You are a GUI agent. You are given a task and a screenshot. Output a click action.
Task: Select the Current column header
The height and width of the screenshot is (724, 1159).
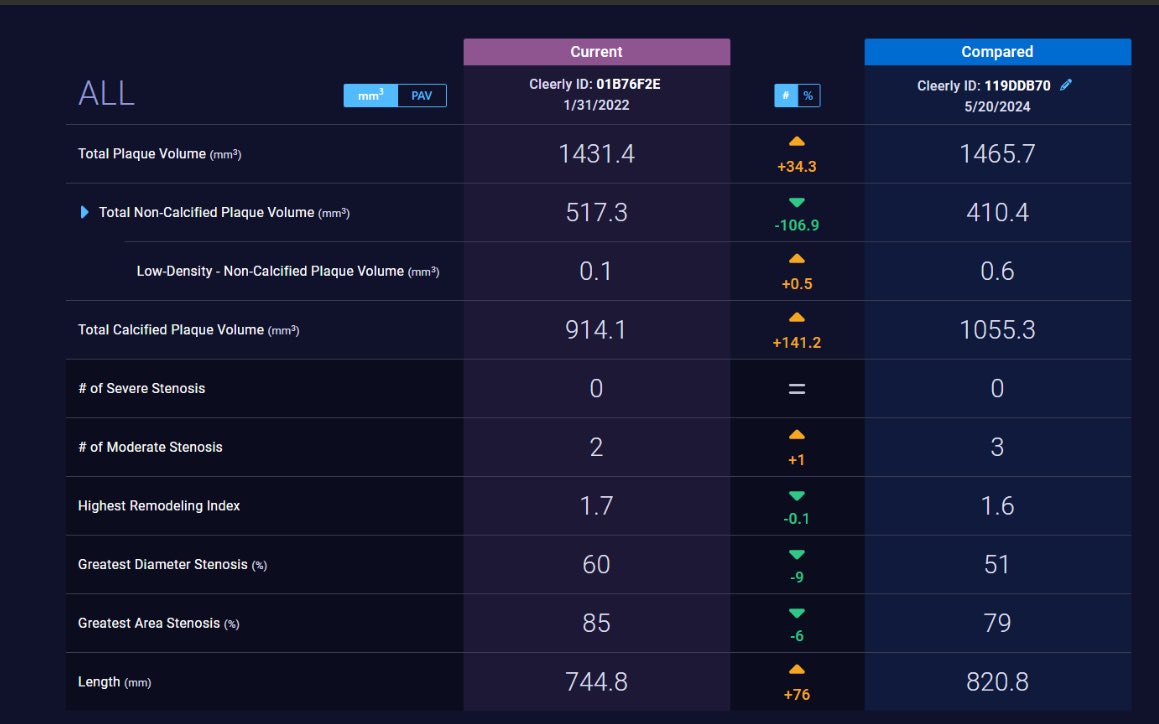[597, 52]
